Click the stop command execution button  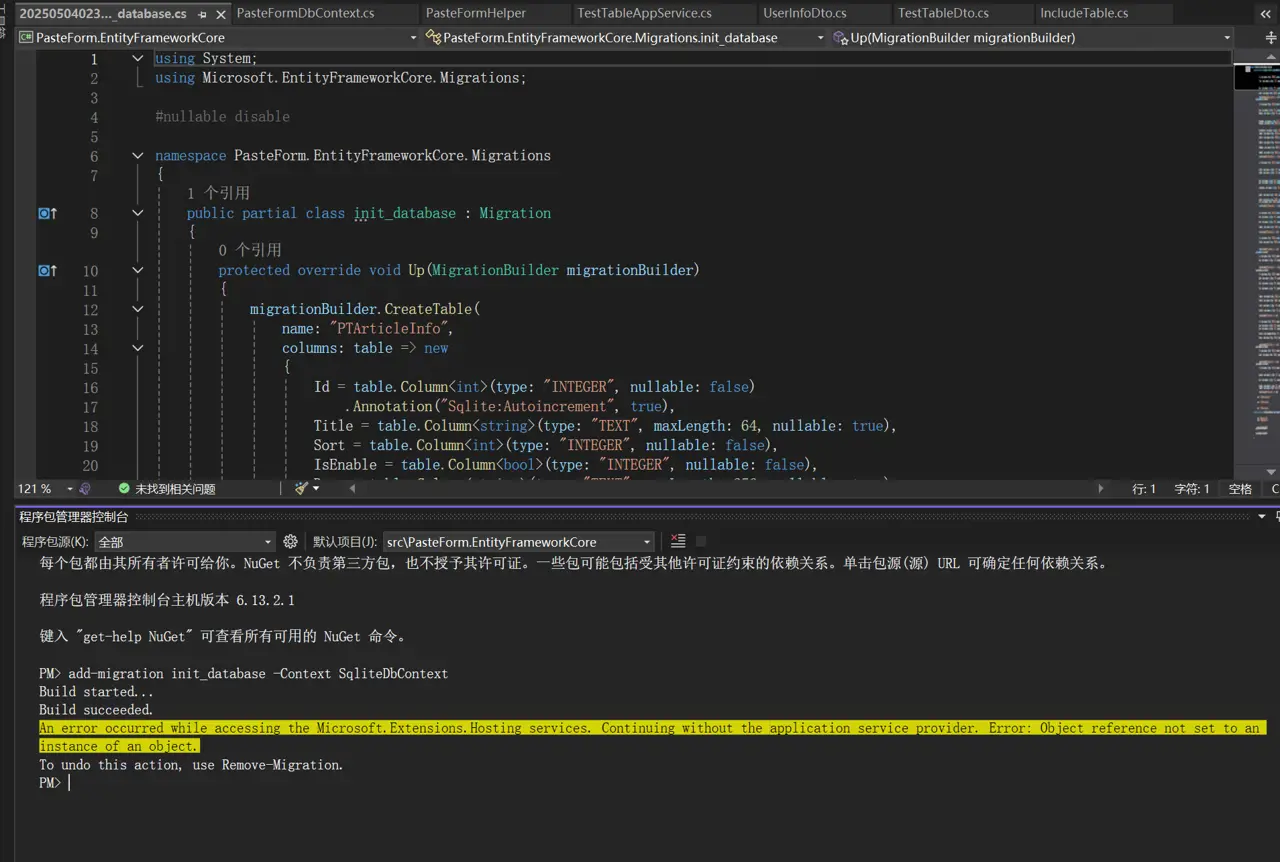(x=701, y=541)
